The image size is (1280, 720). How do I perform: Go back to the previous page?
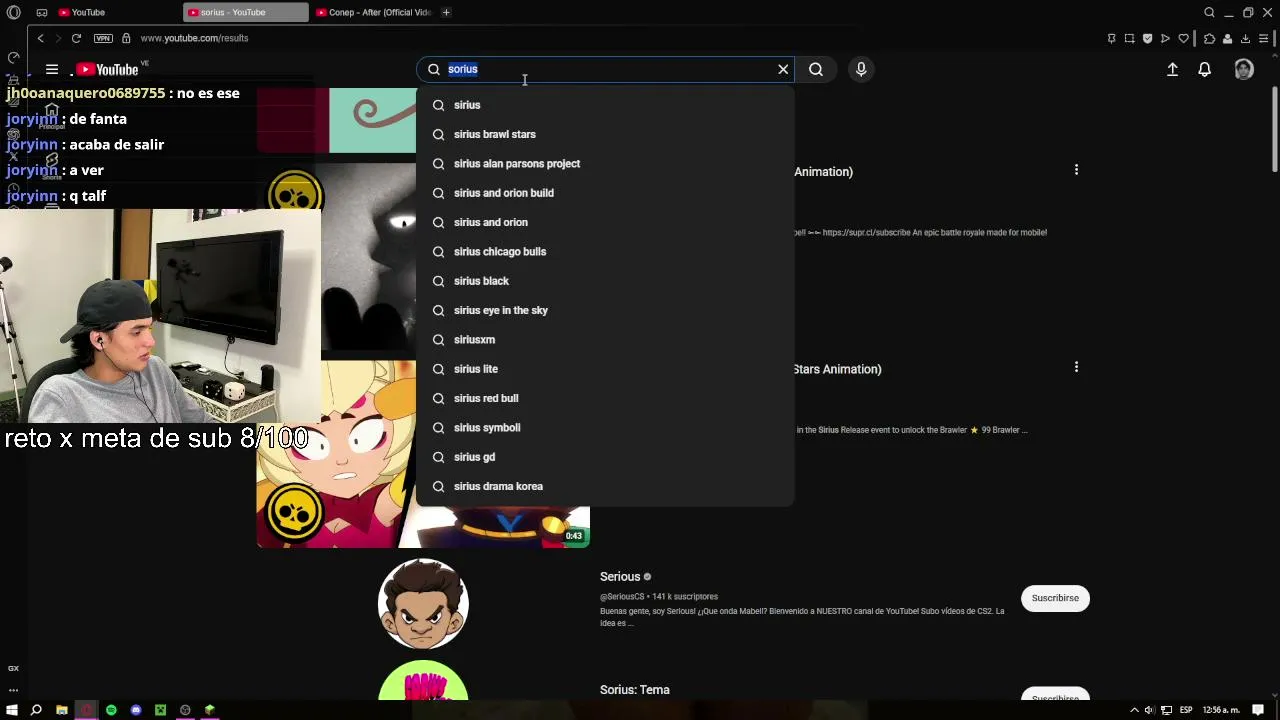[40, 38]
